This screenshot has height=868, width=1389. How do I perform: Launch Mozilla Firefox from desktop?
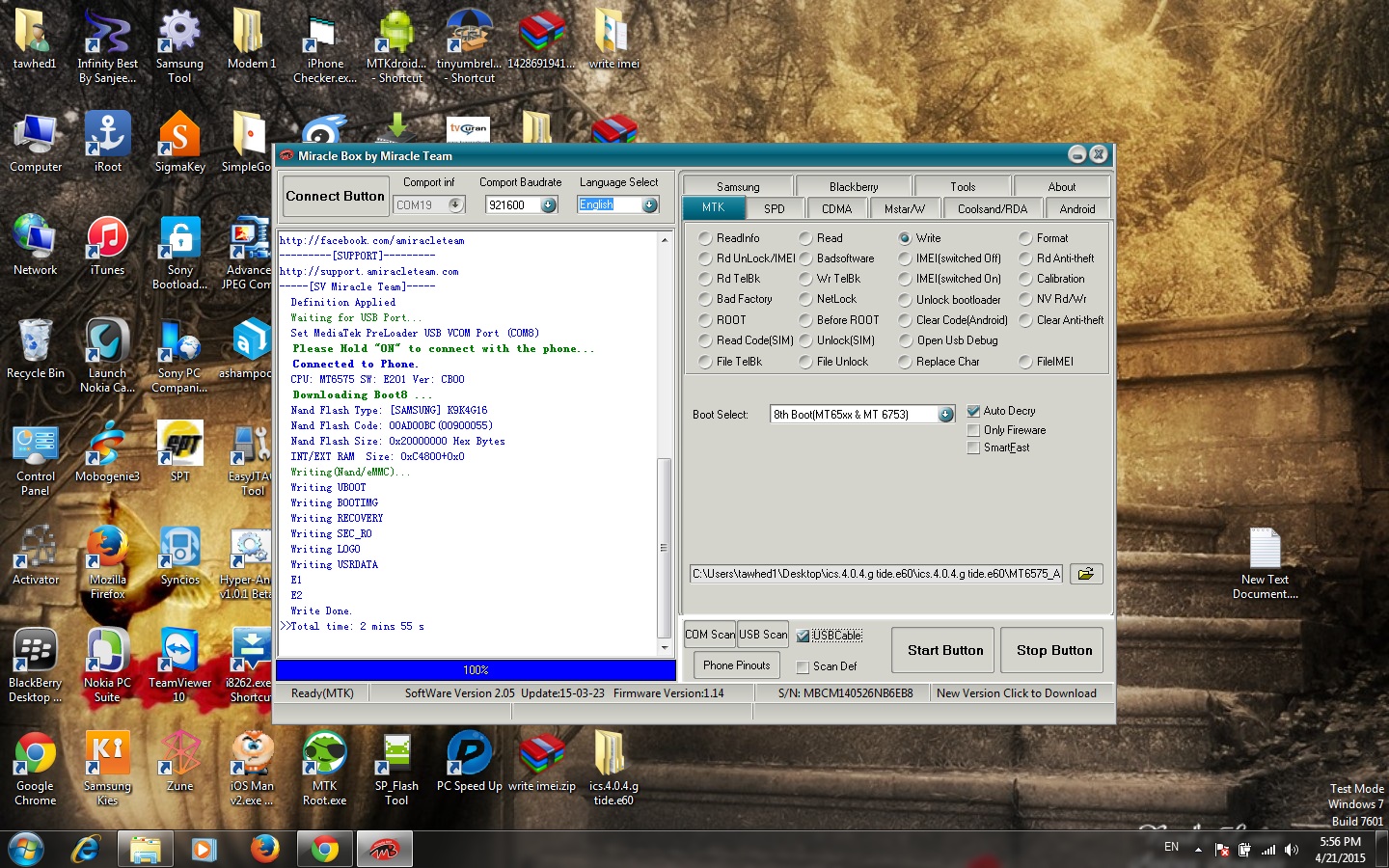tap(107, 562)
